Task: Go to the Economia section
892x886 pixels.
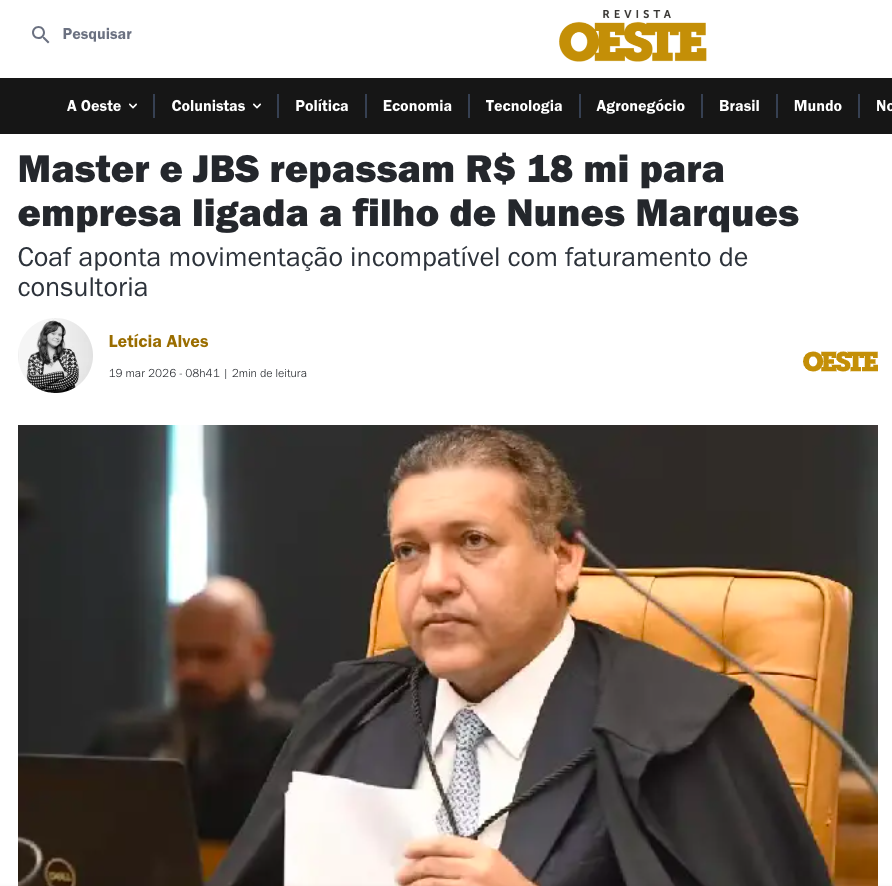Action: [x=417, y=106]
